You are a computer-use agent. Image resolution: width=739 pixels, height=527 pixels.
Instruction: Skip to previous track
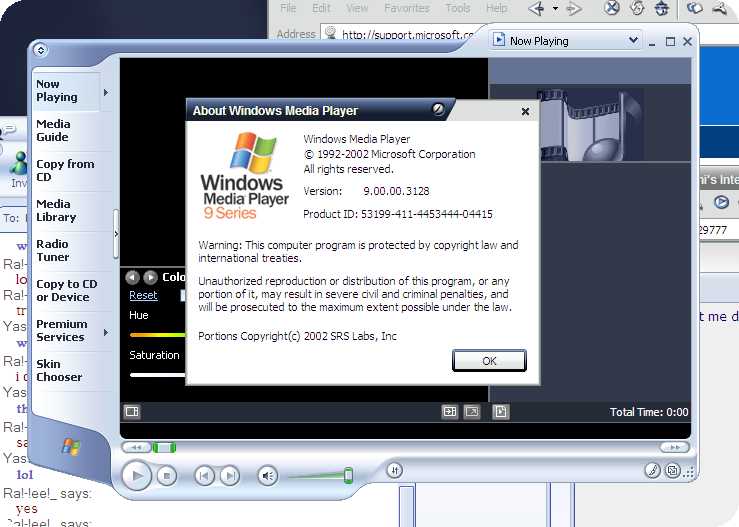pyautogui.click(x=204, y=476)
